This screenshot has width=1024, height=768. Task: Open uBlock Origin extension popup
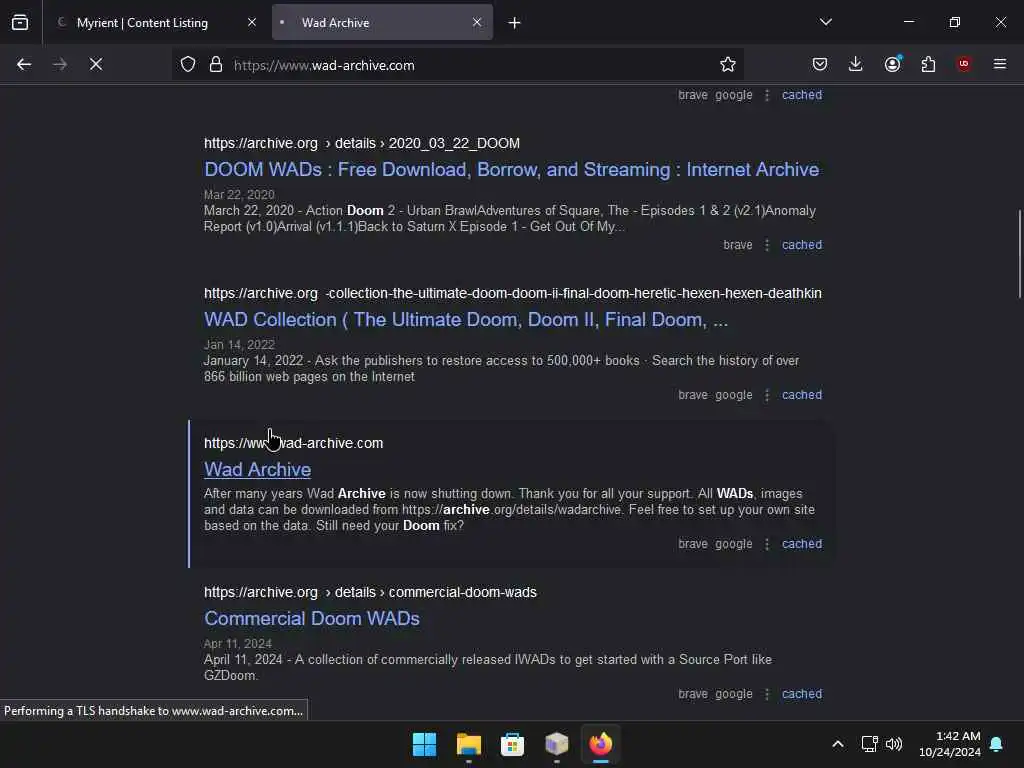[x=964, y=64]
